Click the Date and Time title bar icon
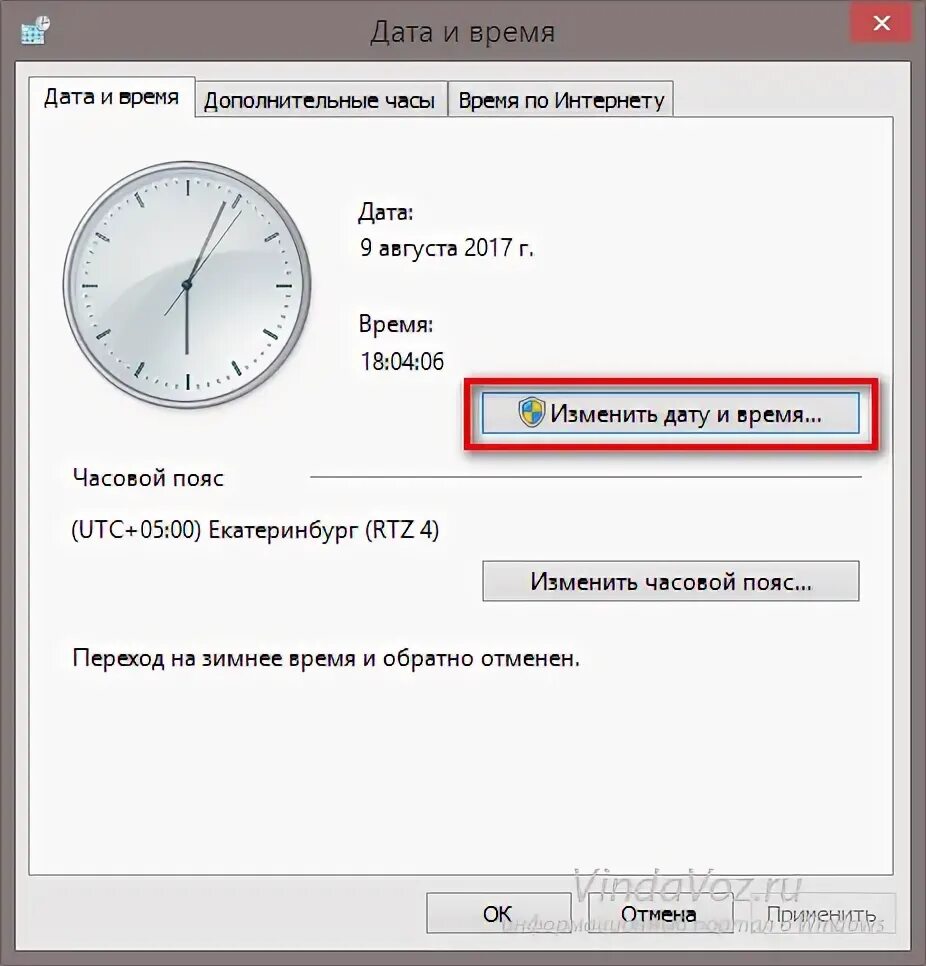The width and height of the screenshot is (926, 966). (35, 31)
